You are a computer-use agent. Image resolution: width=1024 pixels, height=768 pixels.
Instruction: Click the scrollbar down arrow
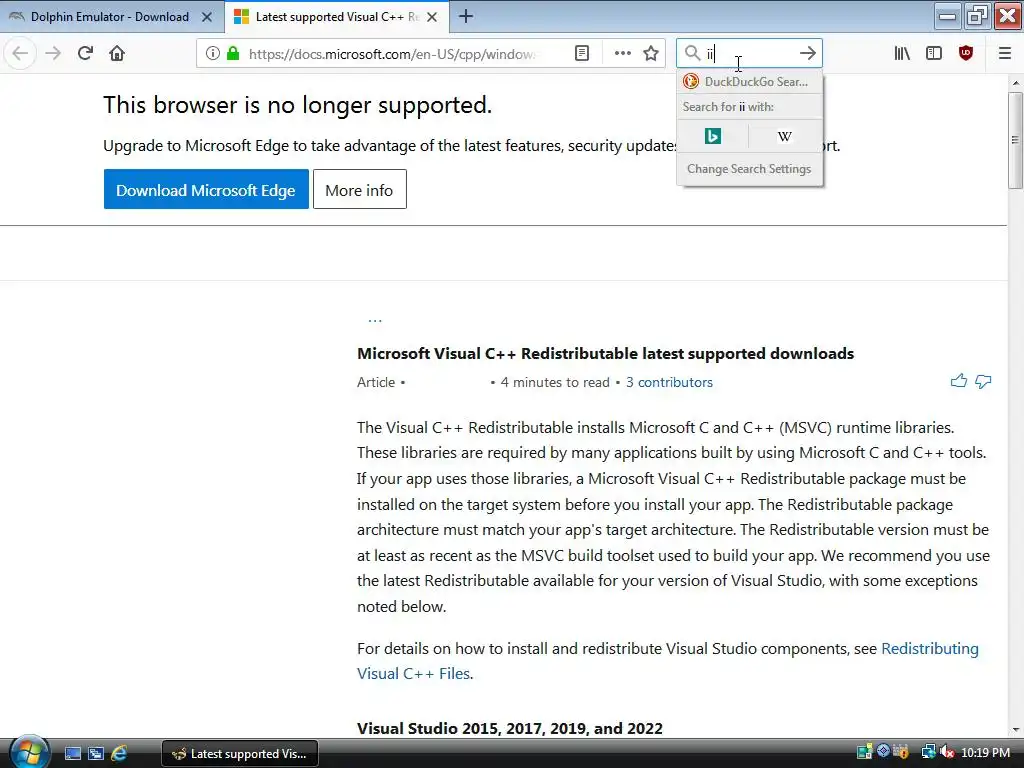1015,729
